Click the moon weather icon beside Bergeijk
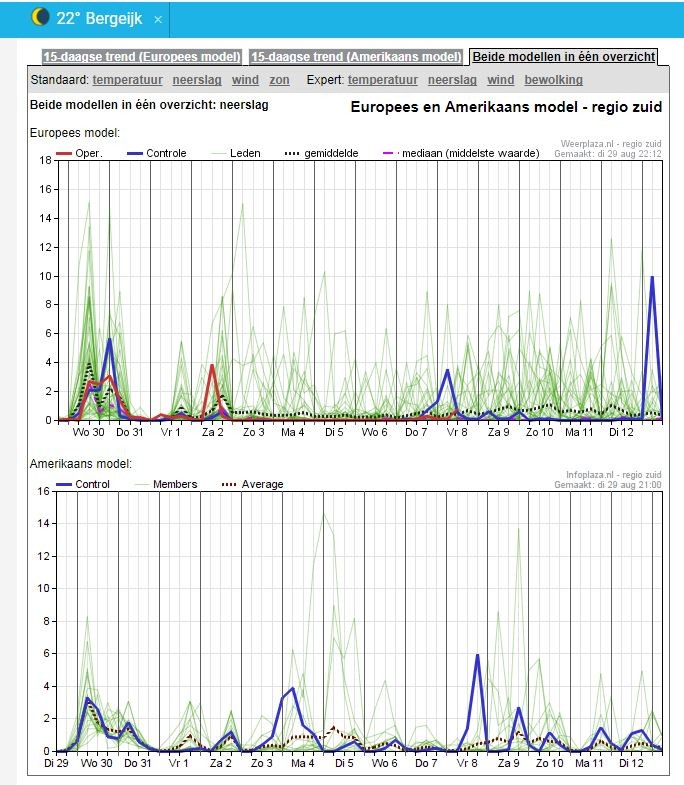 pos(40,17)
